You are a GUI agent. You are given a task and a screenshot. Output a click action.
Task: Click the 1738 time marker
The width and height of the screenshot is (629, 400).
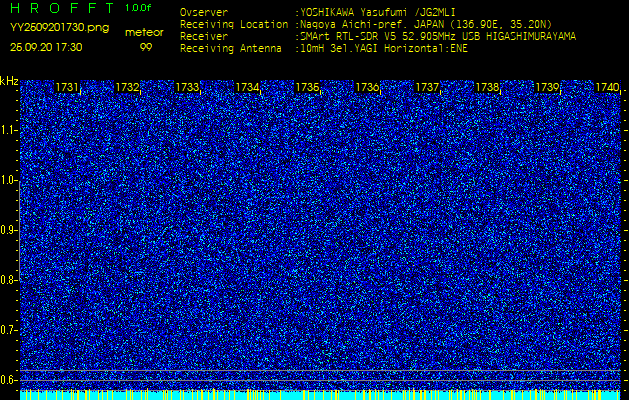487,87
